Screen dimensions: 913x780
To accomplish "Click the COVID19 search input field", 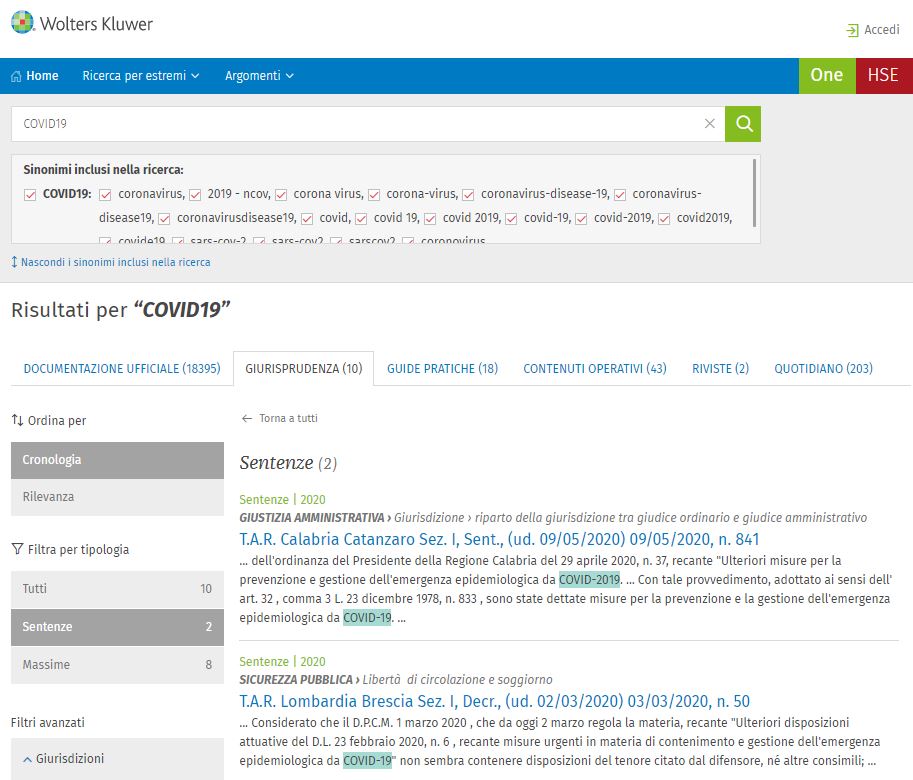I will 350,124.
